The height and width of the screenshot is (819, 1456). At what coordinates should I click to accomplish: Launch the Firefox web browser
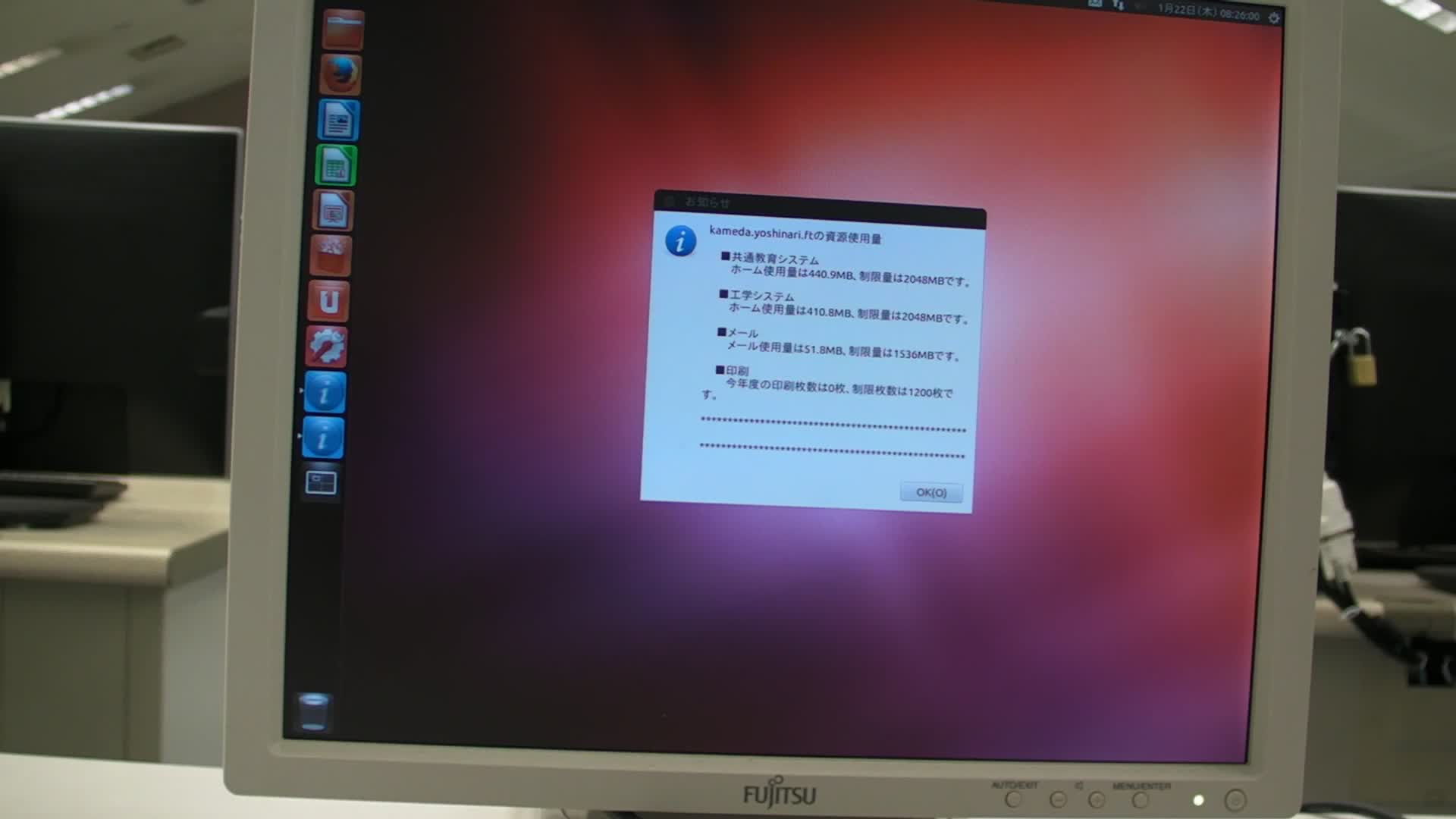point(340,74)
